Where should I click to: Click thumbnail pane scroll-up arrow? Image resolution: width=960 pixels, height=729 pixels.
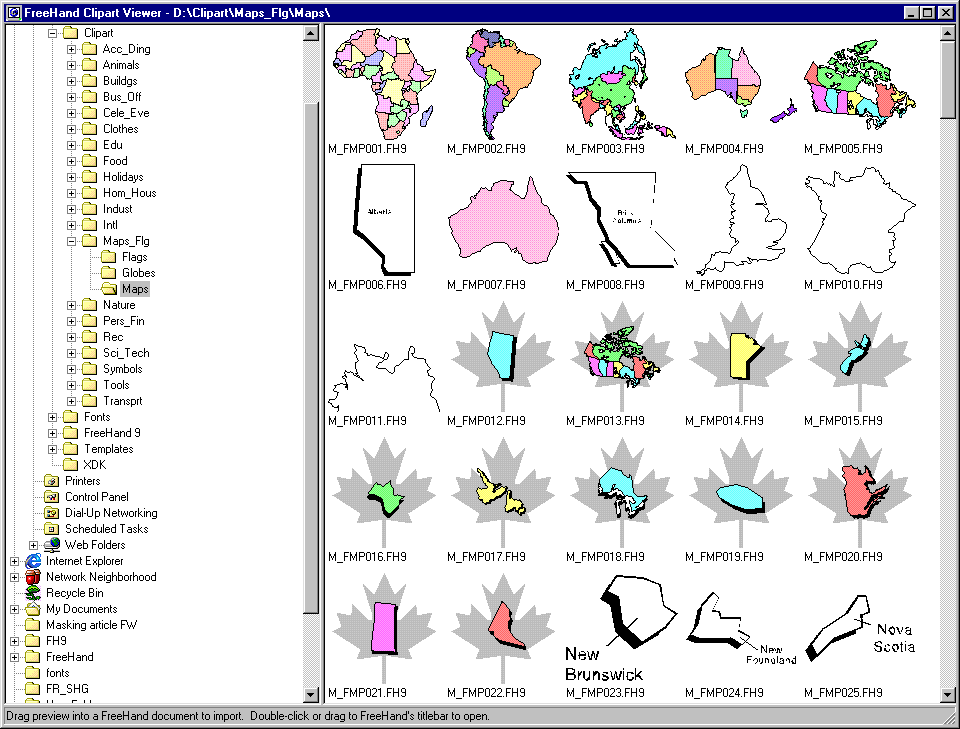[x=948, y=33]
